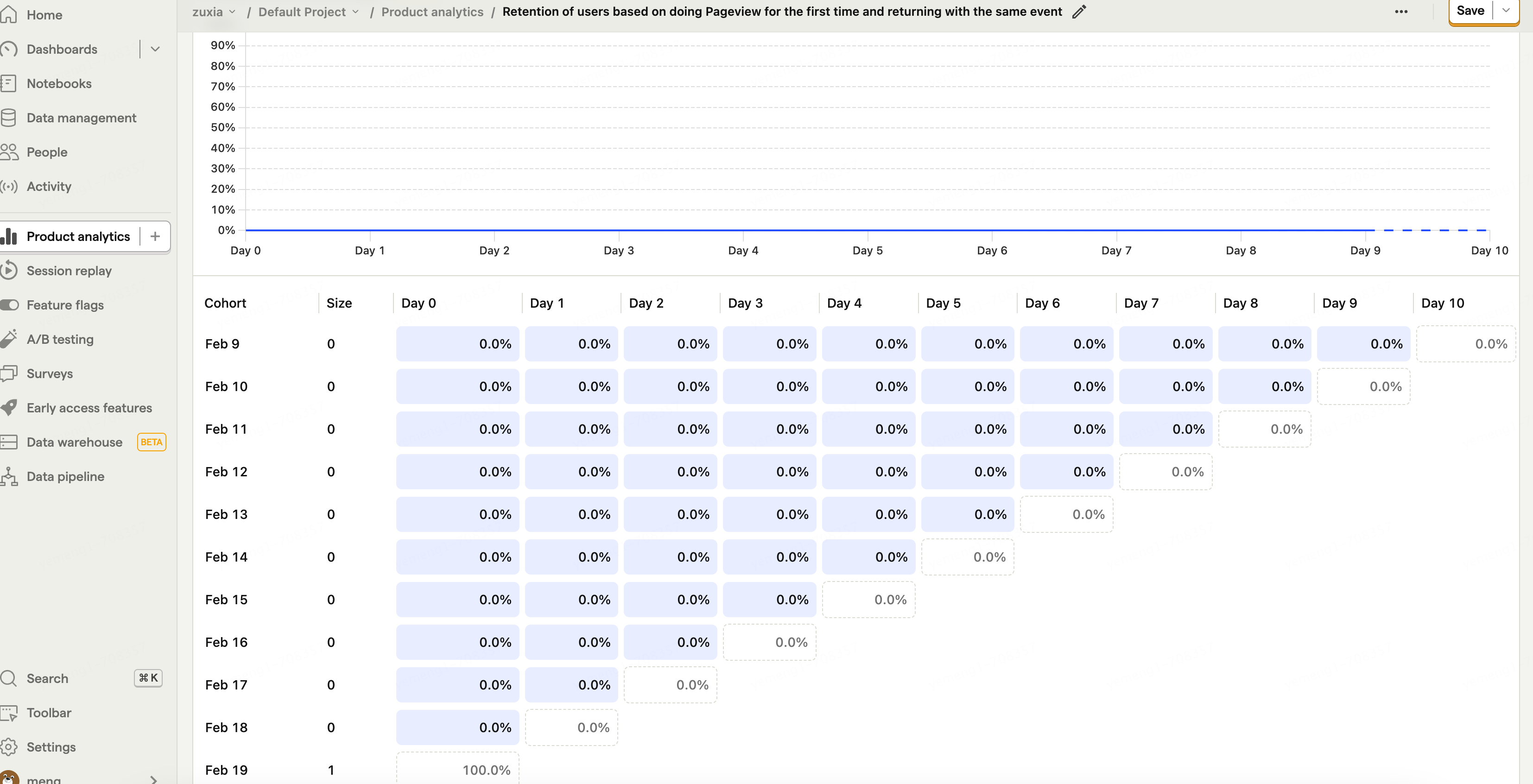Click the Feb 19 Day 0 100.0% cell
Screen dimensions: 1533x784
pos(458,770)
